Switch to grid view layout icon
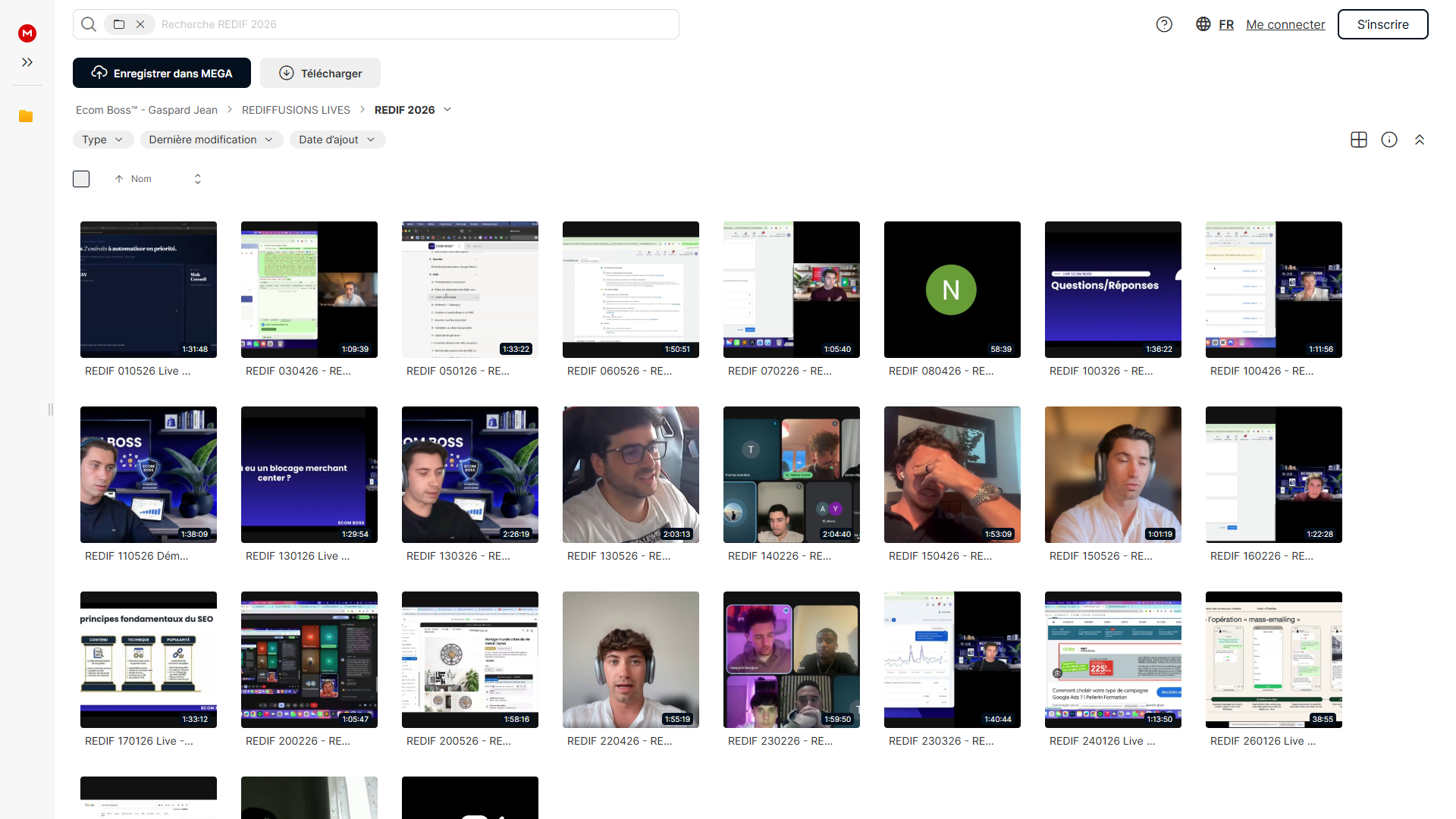This screenshot has height=819, width=1456. tap(1359, 140)
